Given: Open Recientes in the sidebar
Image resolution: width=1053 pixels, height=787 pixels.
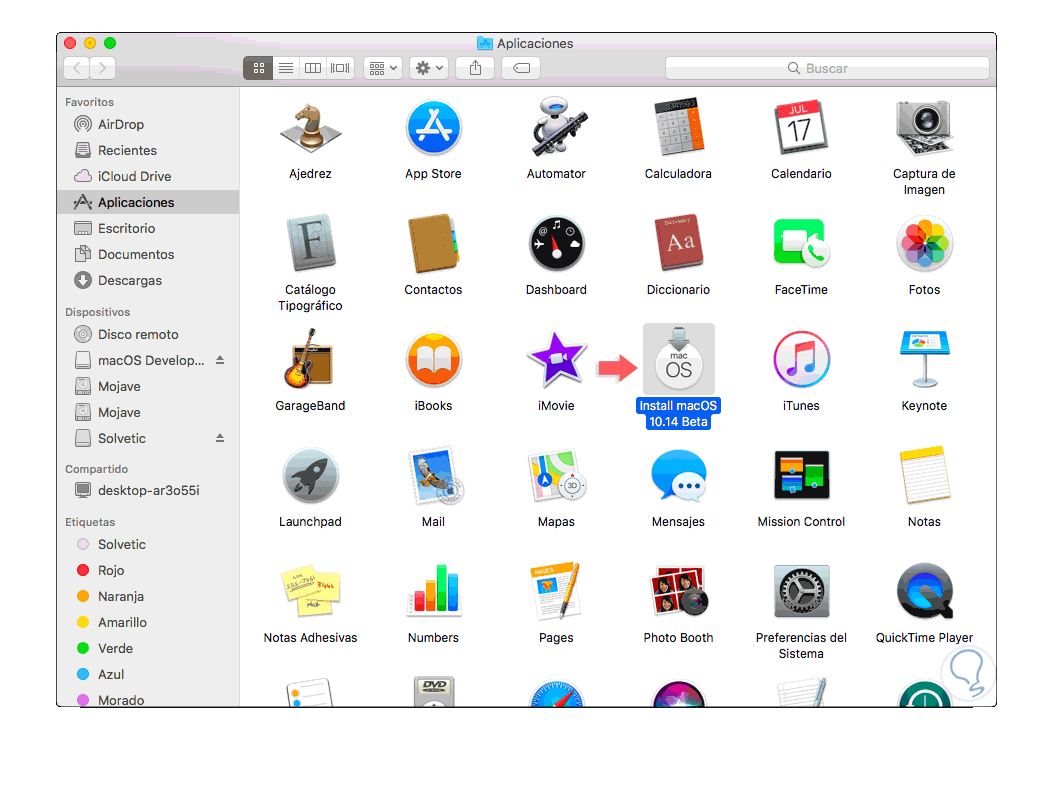Looking at the screenshot, I should [x=148, y=150].
